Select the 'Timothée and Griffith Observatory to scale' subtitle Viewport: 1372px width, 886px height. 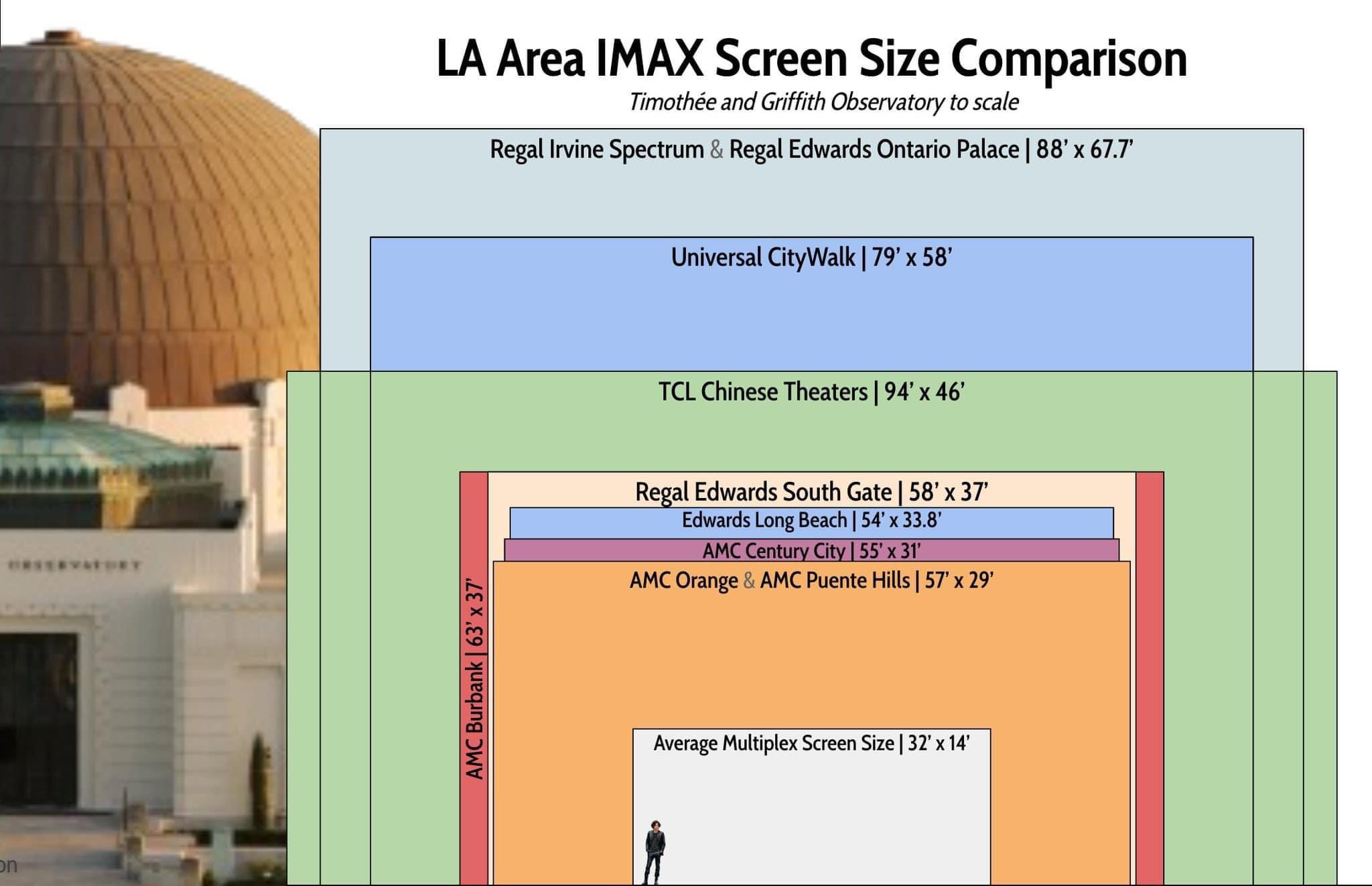click(x=823, y=103)
